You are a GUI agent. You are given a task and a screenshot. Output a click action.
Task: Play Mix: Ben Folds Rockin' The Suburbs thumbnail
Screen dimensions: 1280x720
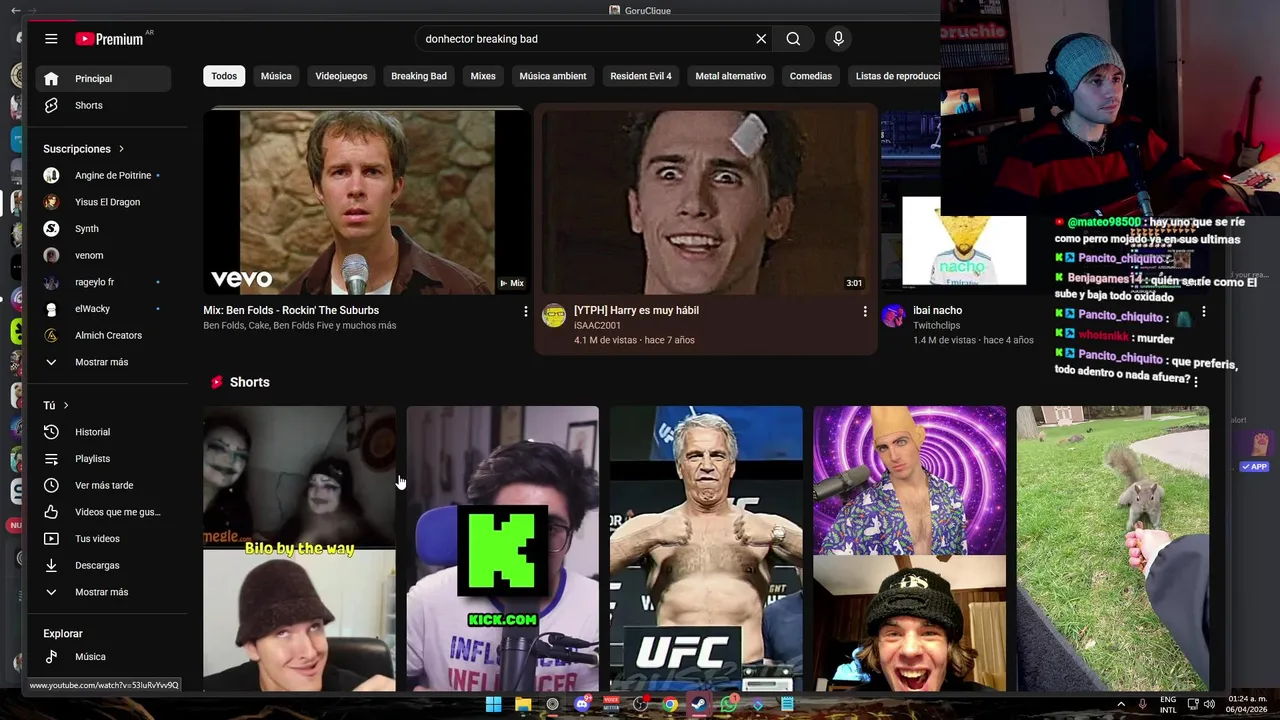367,202
